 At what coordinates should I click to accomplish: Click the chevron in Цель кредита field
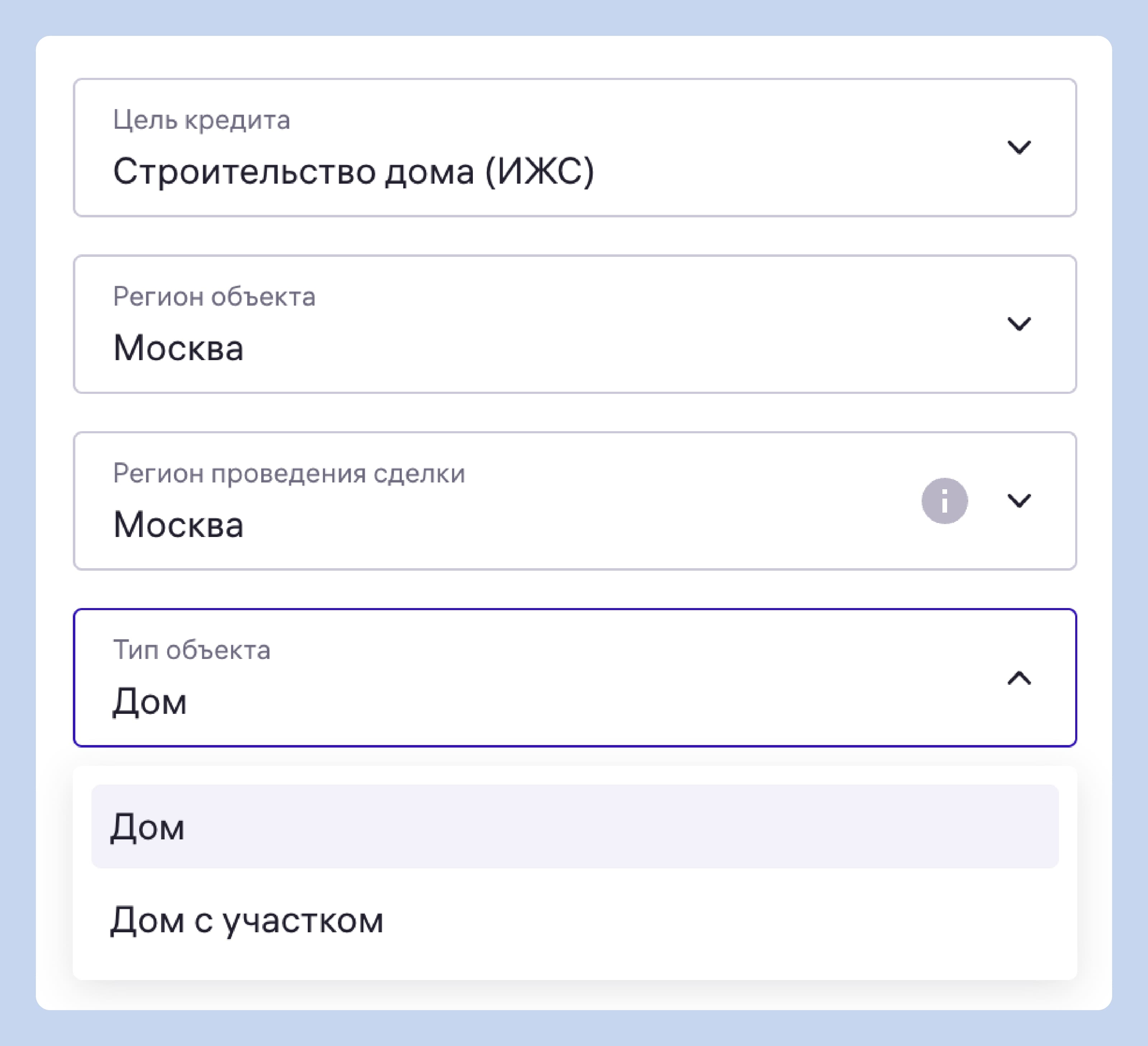tap(1019, 147)
